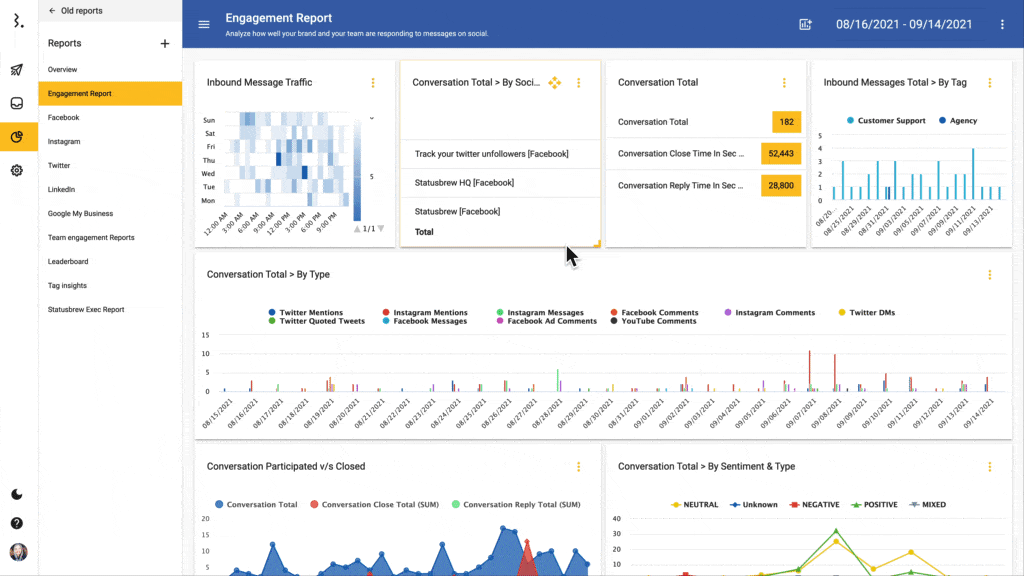Click the heatmap blue color scale legend
The height and width of the screenshot is (576, 1024).
click(x=358, y=172)
